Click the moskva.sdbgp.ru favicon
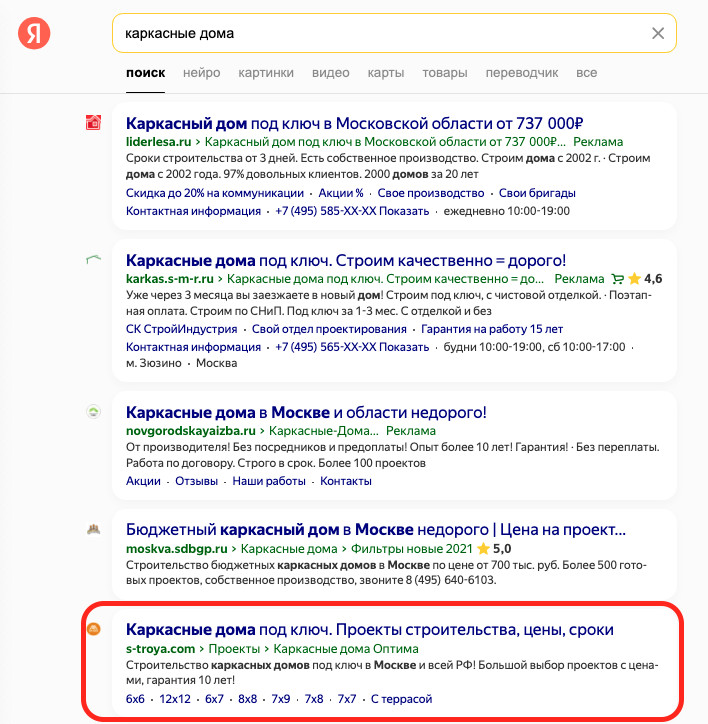Viewport: 708px width, 724px height. pyautogui.click(x=93, y=529)
